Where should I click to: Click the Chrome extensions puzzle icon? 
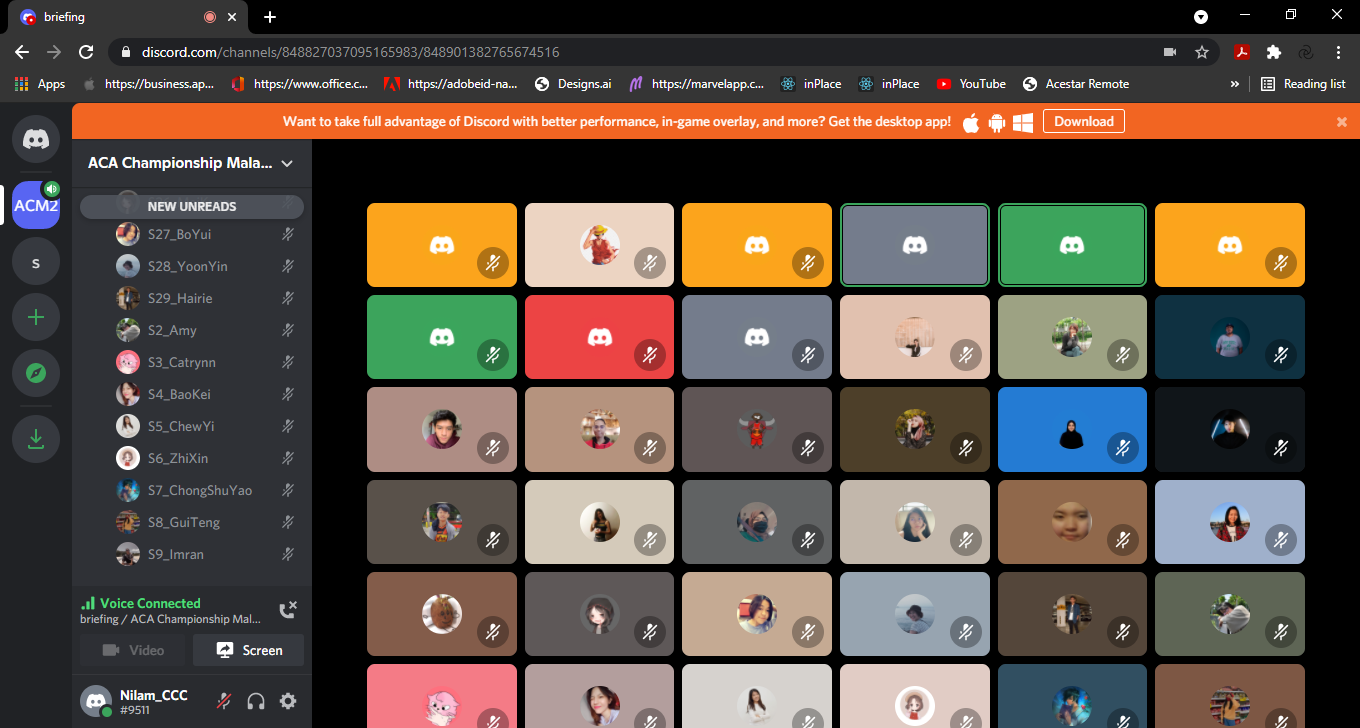coord(1273,52)
